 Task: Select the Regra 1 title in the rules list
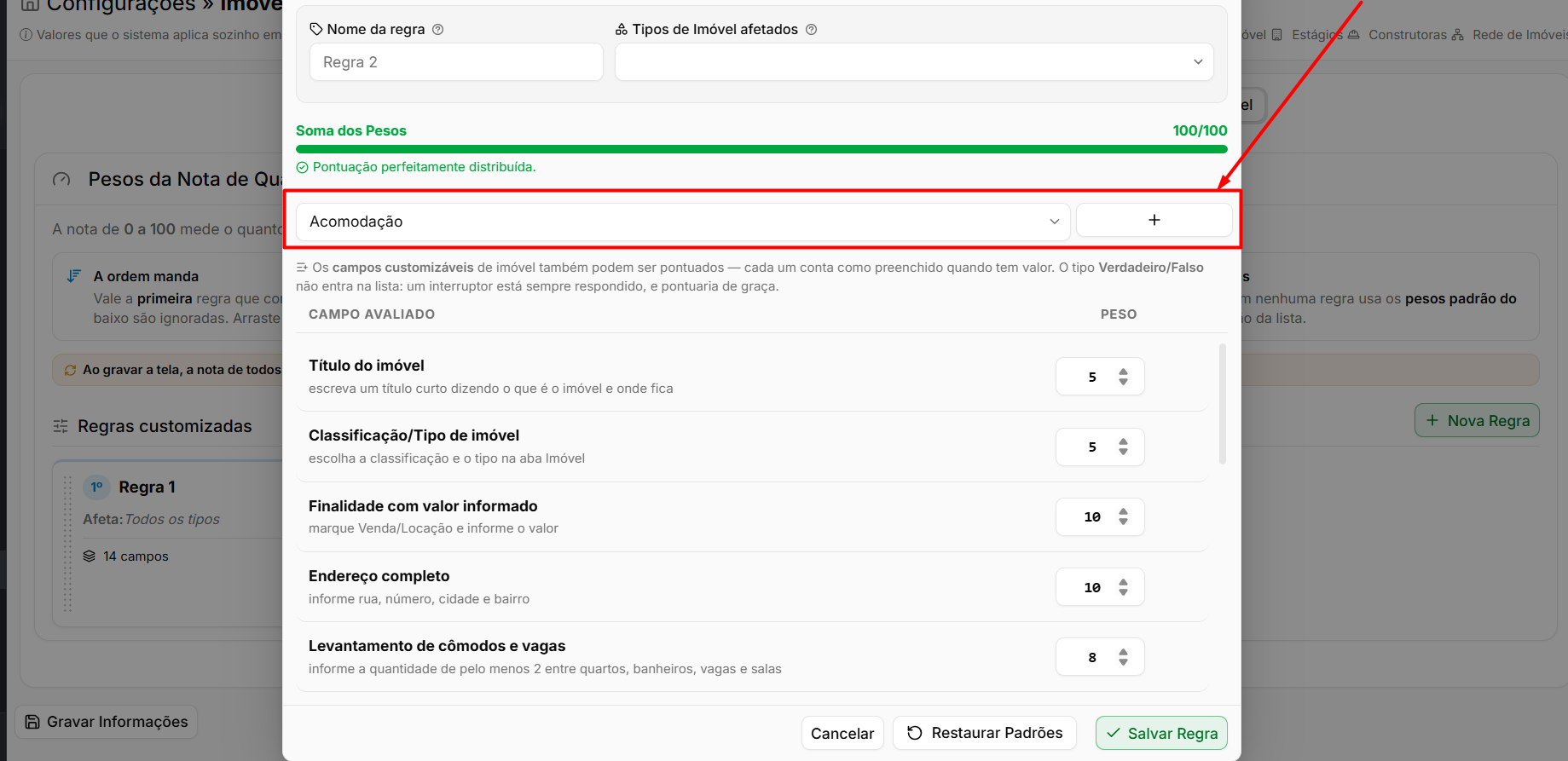tap(147, 487)
